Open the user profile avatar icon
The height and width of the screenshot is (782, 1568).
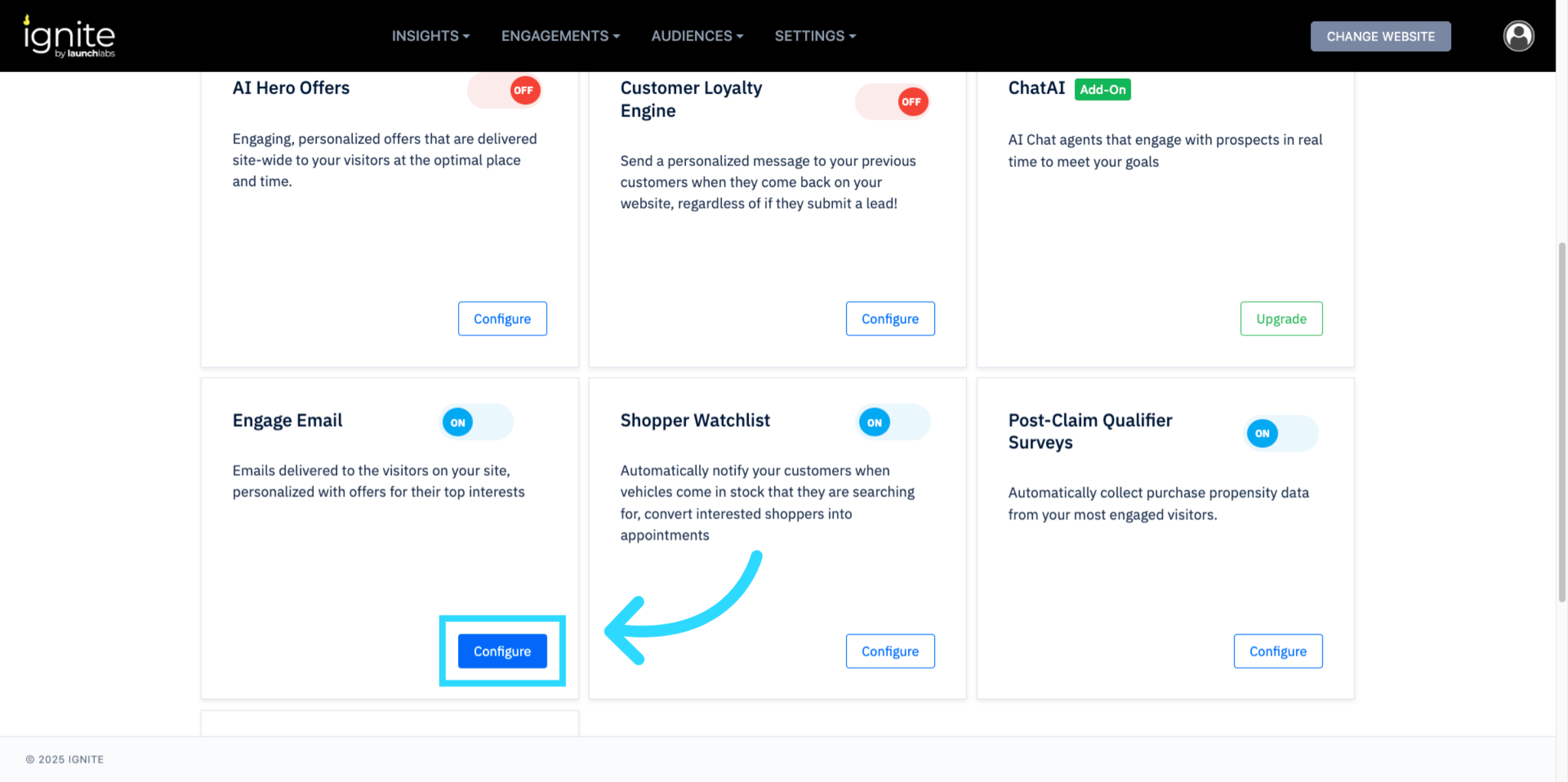(1518, 36)
